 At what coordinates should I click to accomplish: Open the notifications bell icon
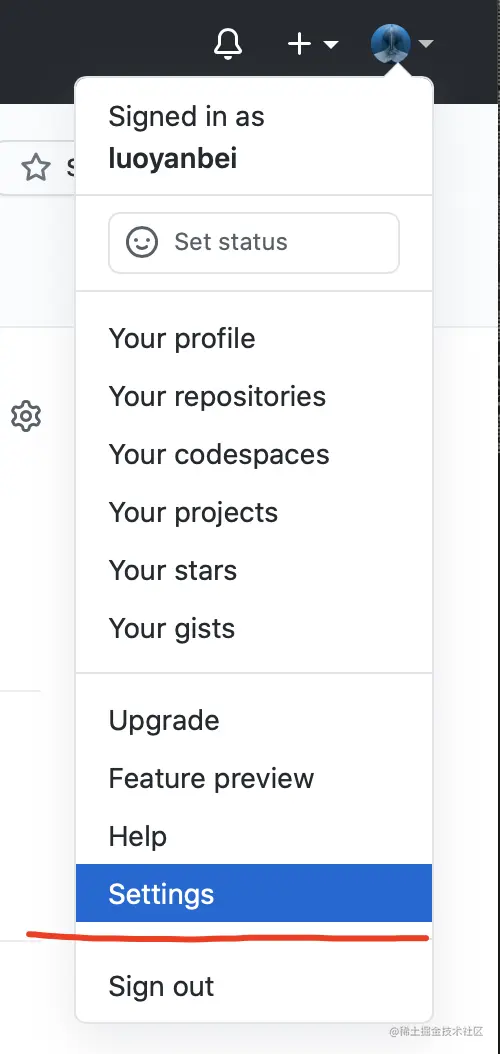[x=228, y=44]
